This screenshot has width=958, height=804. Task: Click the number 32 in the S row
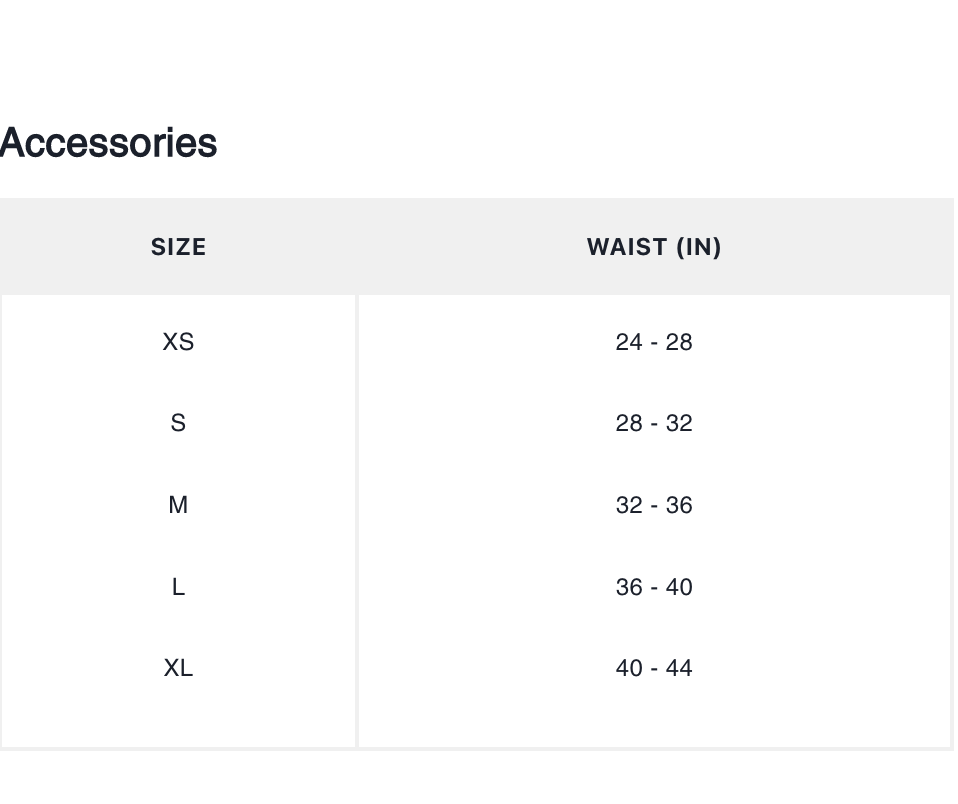click(679, 423)
